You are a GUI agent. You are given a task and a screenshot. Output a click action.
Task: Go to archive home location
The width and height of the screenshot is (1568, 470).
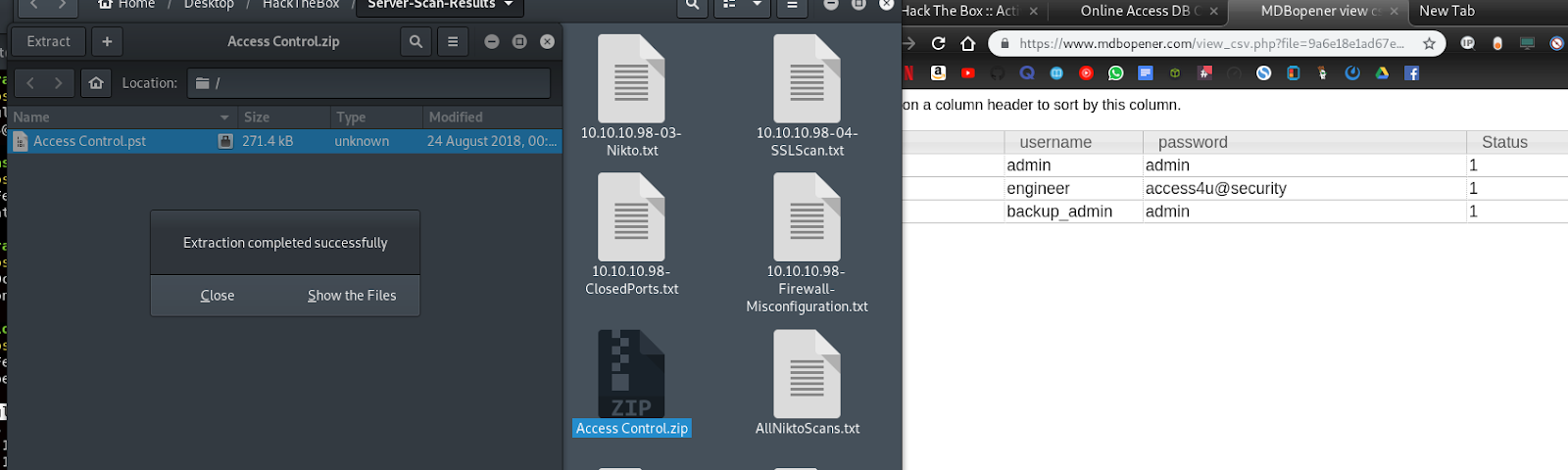click(96, 83)
